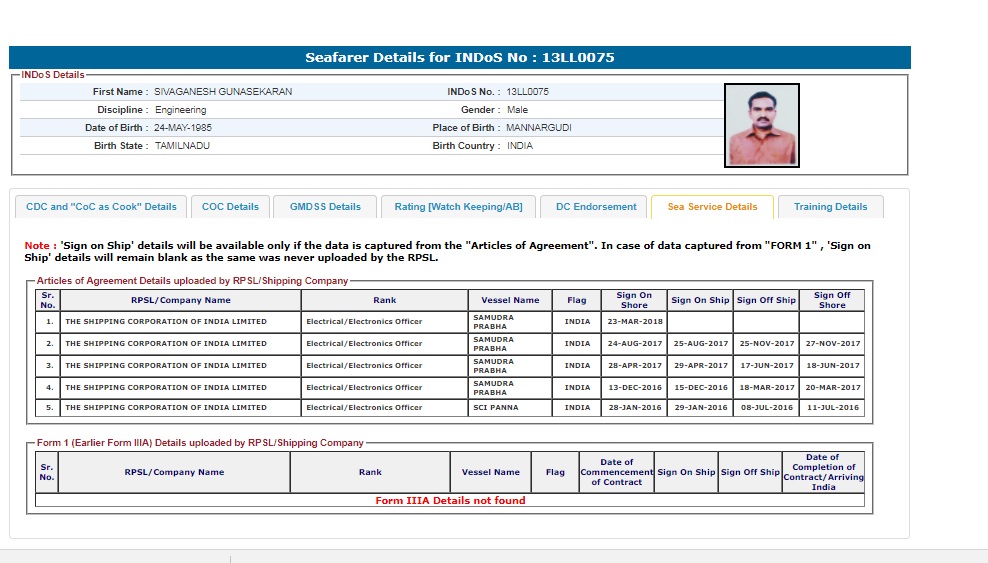Open the GMDSS Details tab
Viewport: 988px width, 563px height.
(x=325, y=207)
